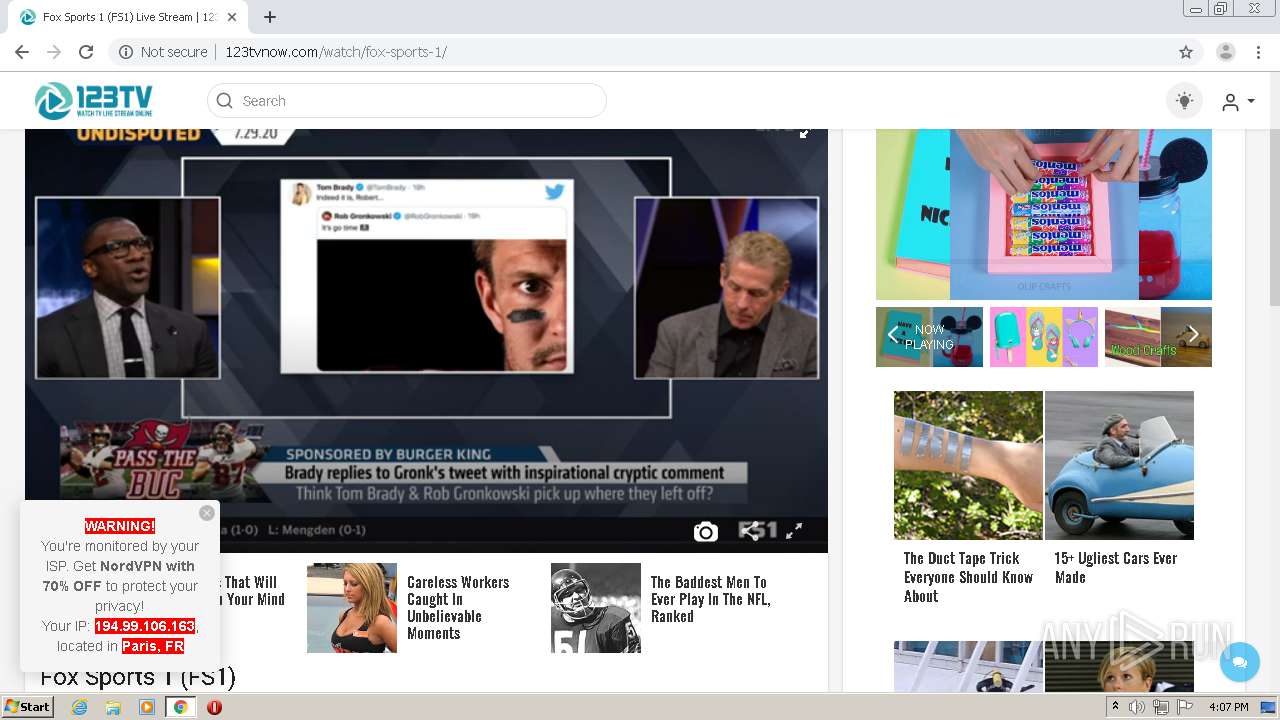
Task: Bookmark this page with star icon
Action: coord(1186,52)
